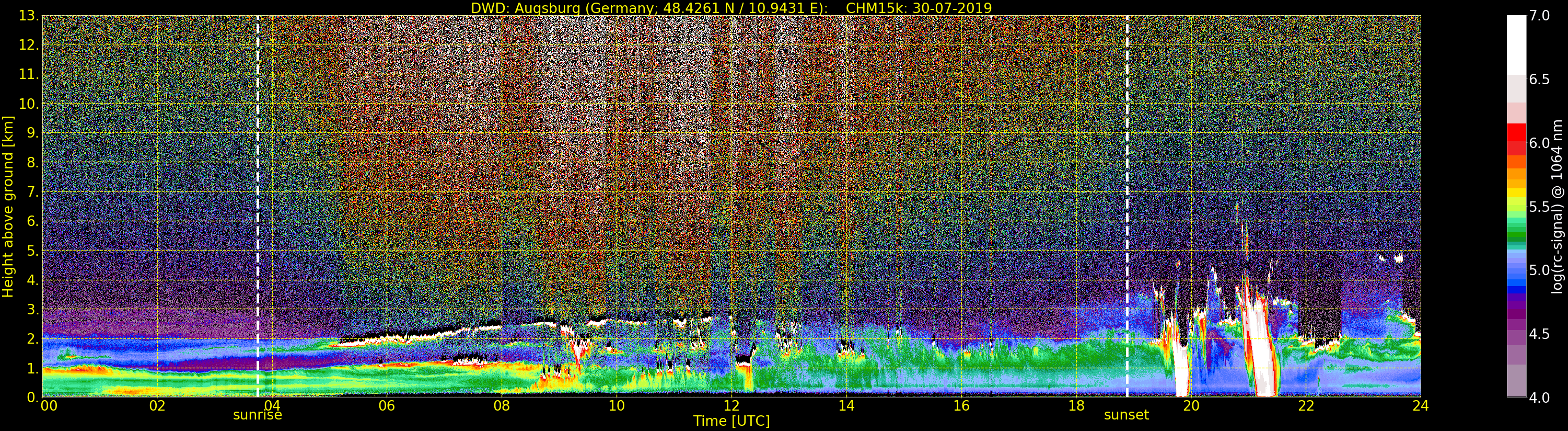The height and width of the screenshot is (431, 1568).
Task: Click the time axis tick label '08'
Action: click(x=502, y=405)
